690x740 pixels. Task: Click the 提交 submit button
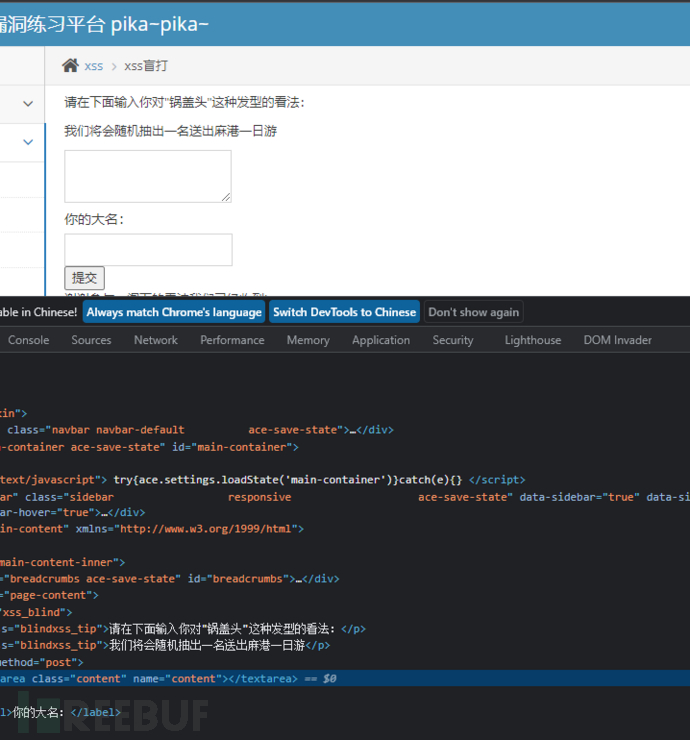[x=84, y=278]
